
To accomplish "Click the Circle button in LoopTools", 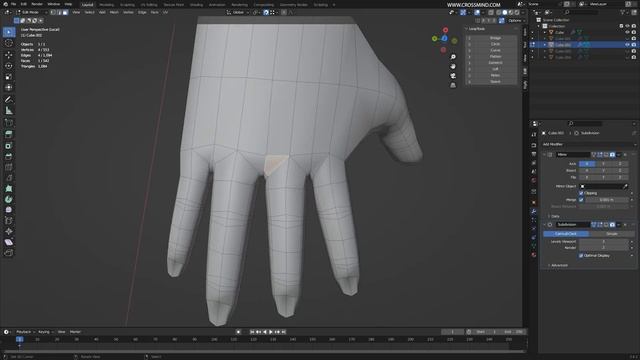I will coord(495,44).
